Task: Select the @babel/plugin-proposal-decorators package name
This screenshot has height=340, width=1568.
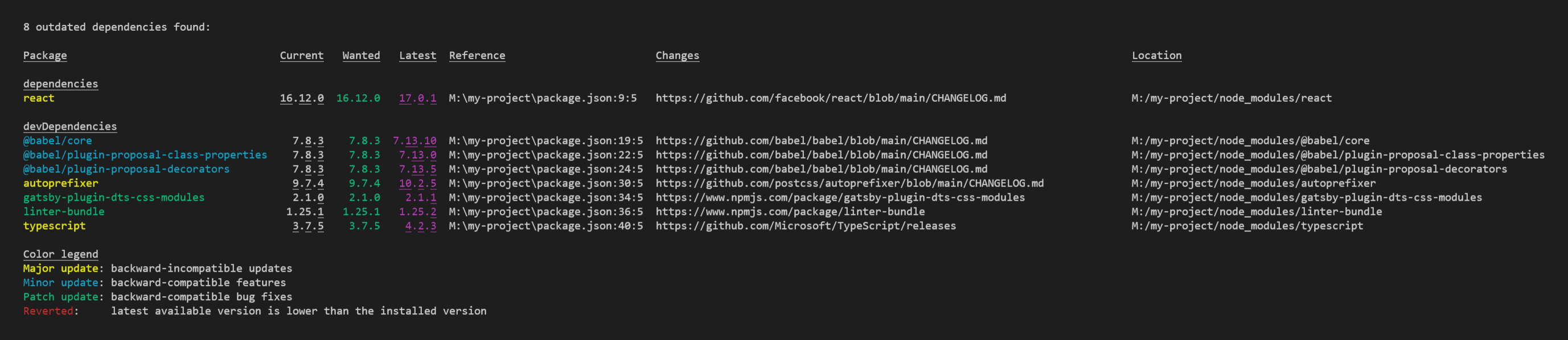Action: (x=126, y=169)
